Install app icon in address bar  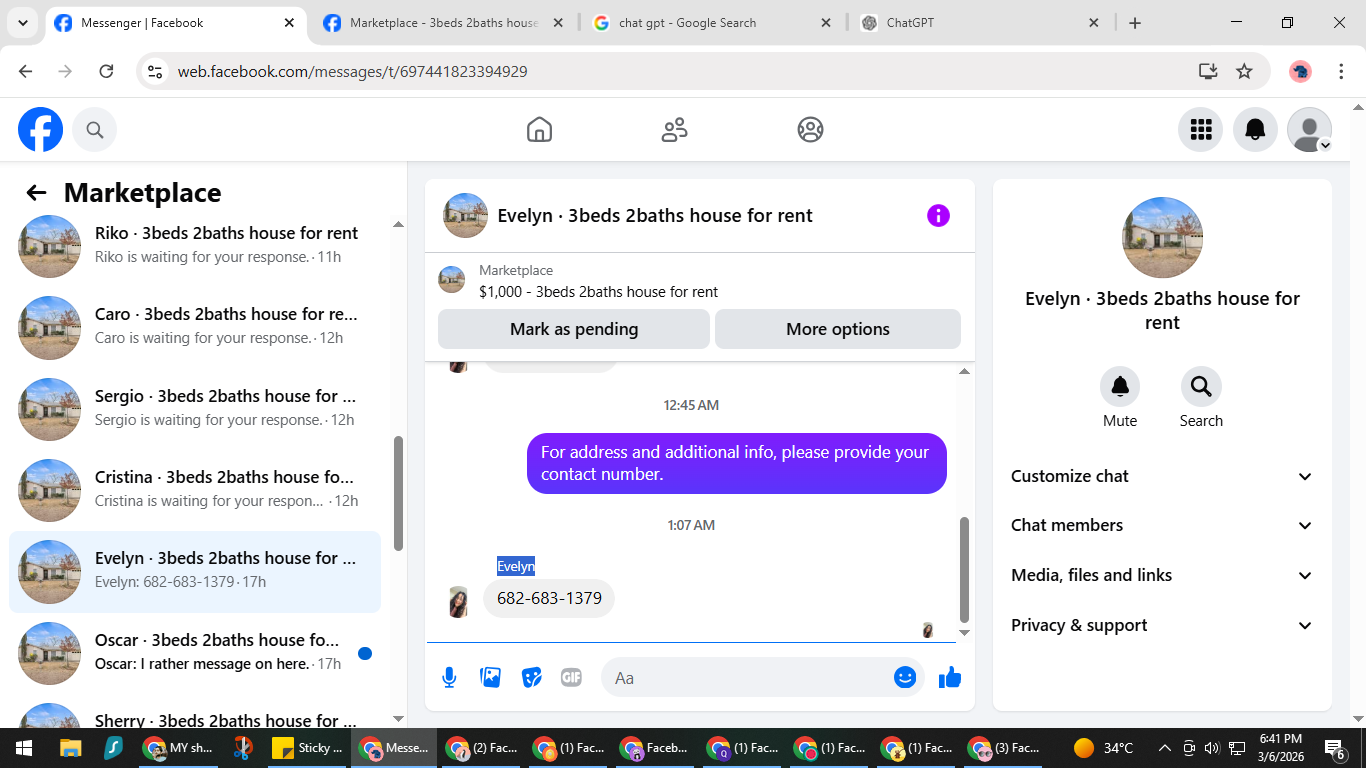point(1208,71)
